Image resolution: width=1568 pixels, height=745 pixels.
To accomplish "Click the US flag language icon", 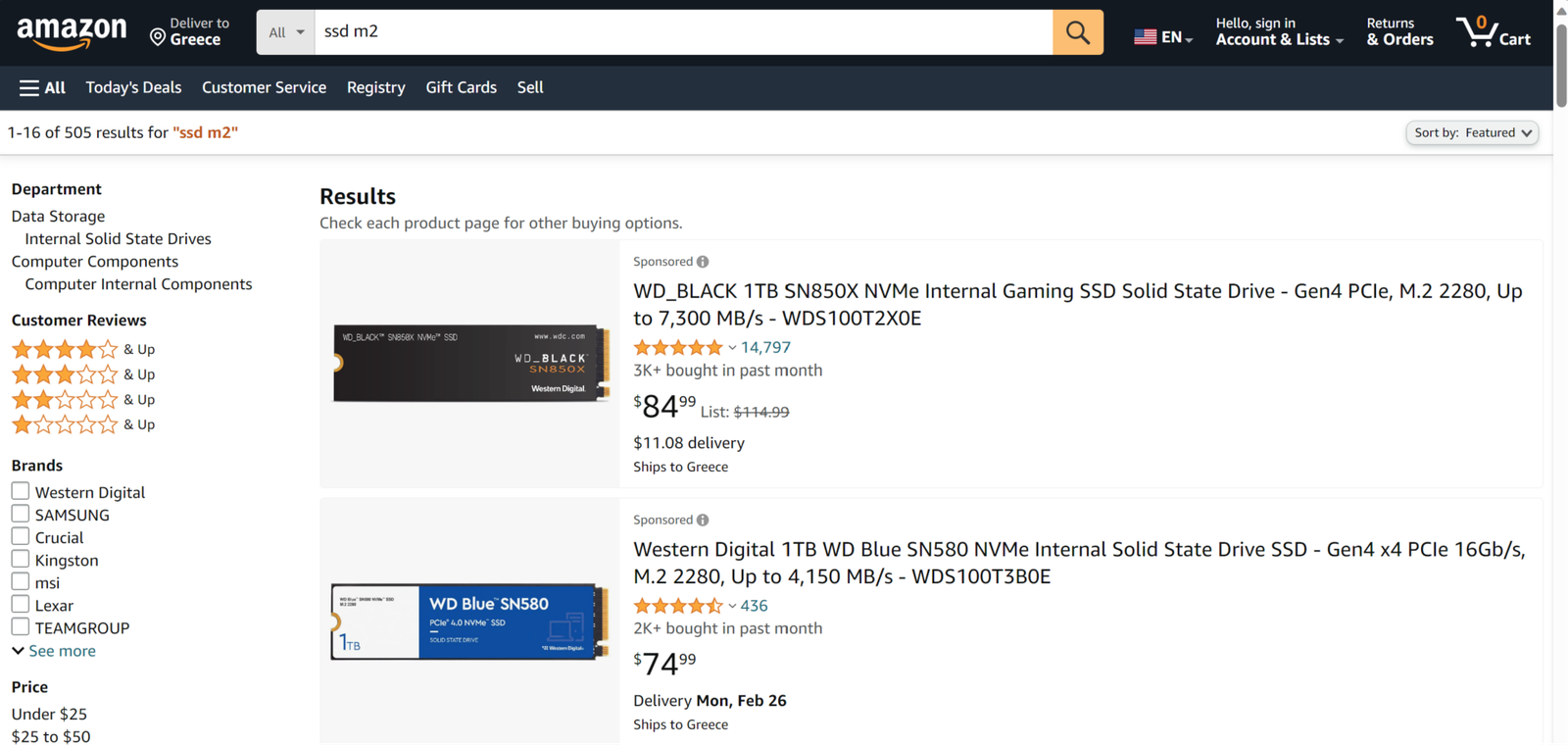I will click(1145, 37).
